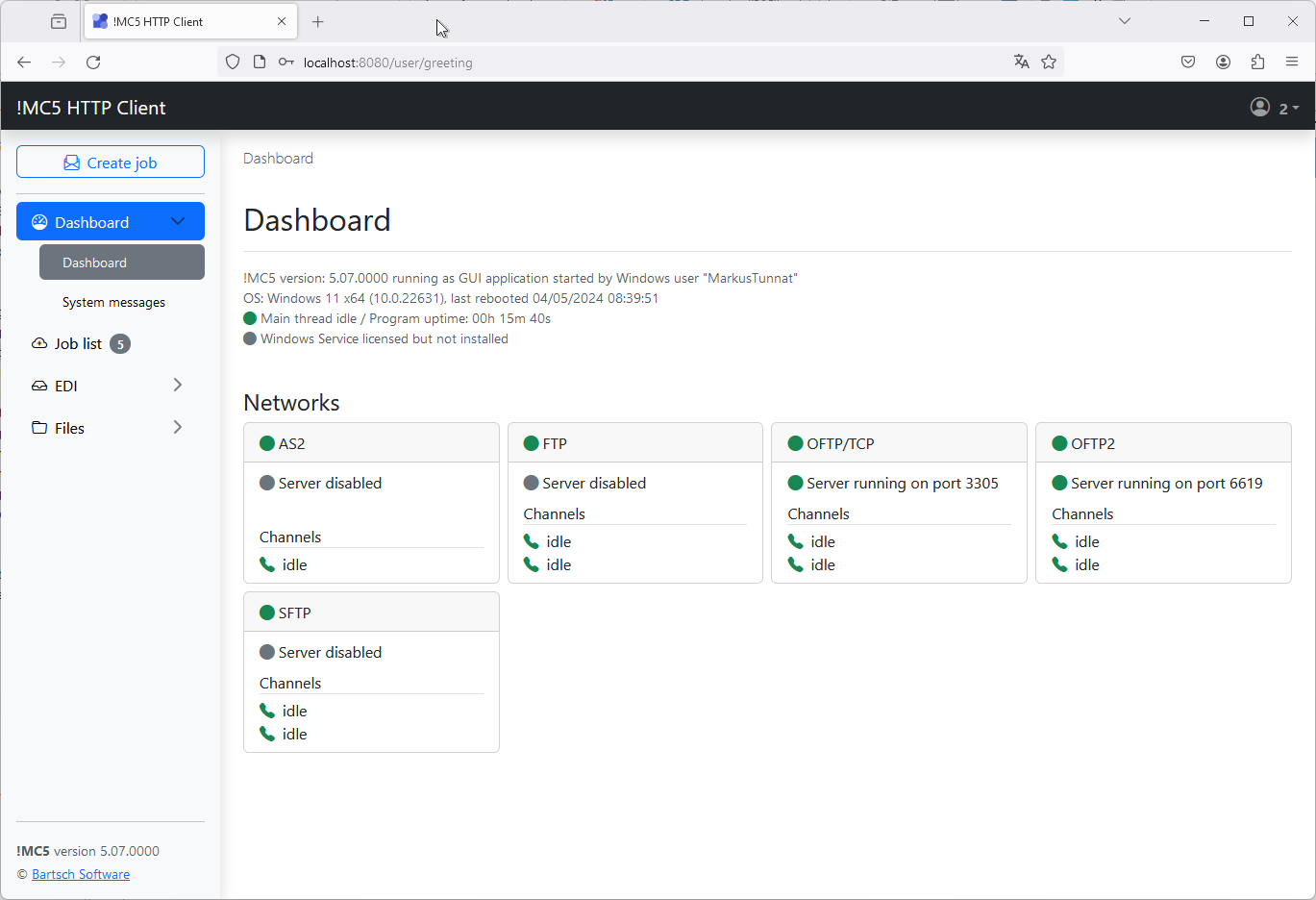Open the browser extensions puzzle icon
This screenshot has height=900, width=1316.
tap(1257, 62)
